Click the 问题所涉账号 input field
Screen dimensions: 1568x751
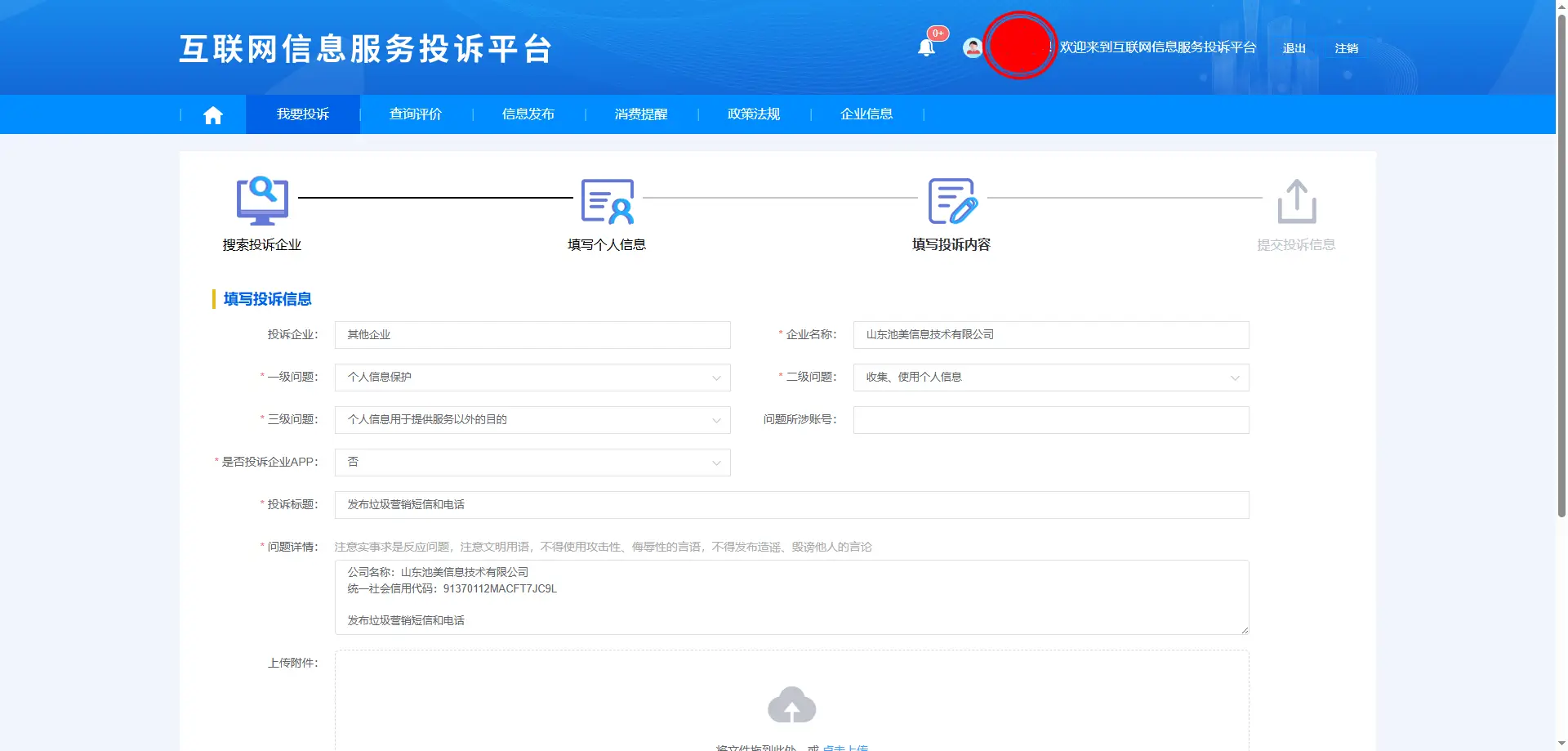pos(1050,420)
